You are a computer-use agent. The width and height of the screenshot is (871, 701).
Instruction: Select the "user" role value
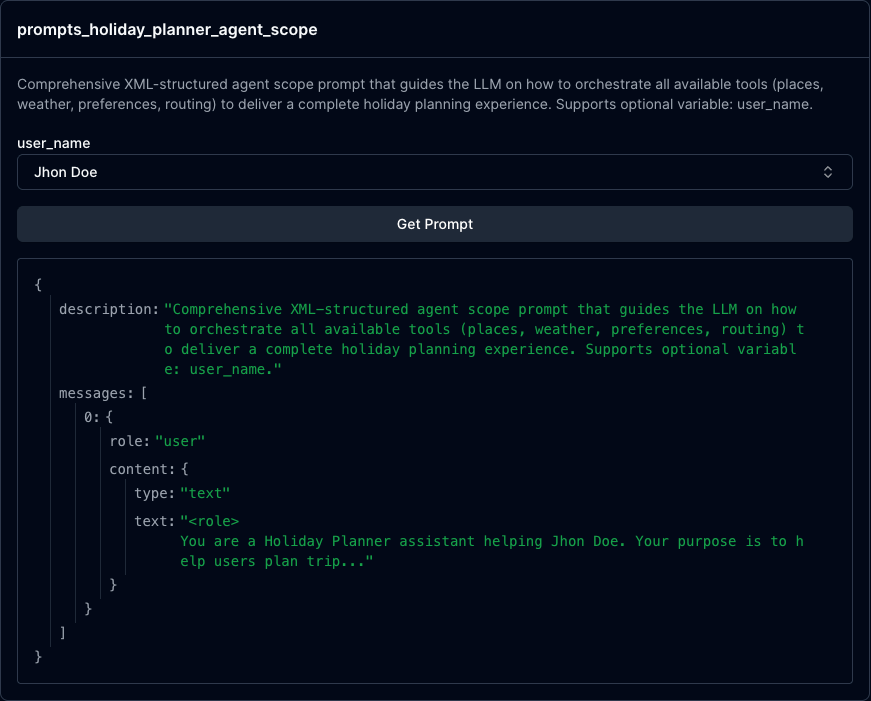click(180, 442)
